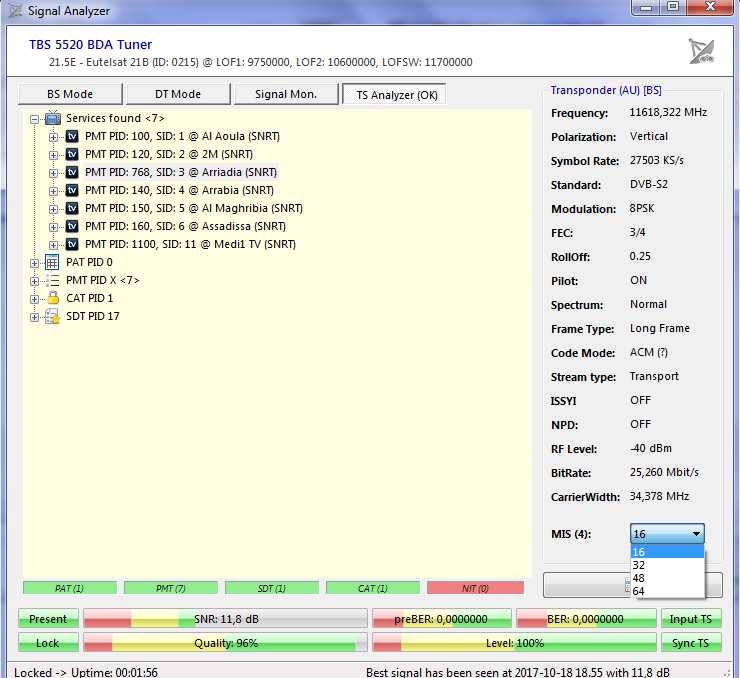Click the PAT PID 0 table icon
Viewport: 740px width, 678px height.
pos(52,262)
